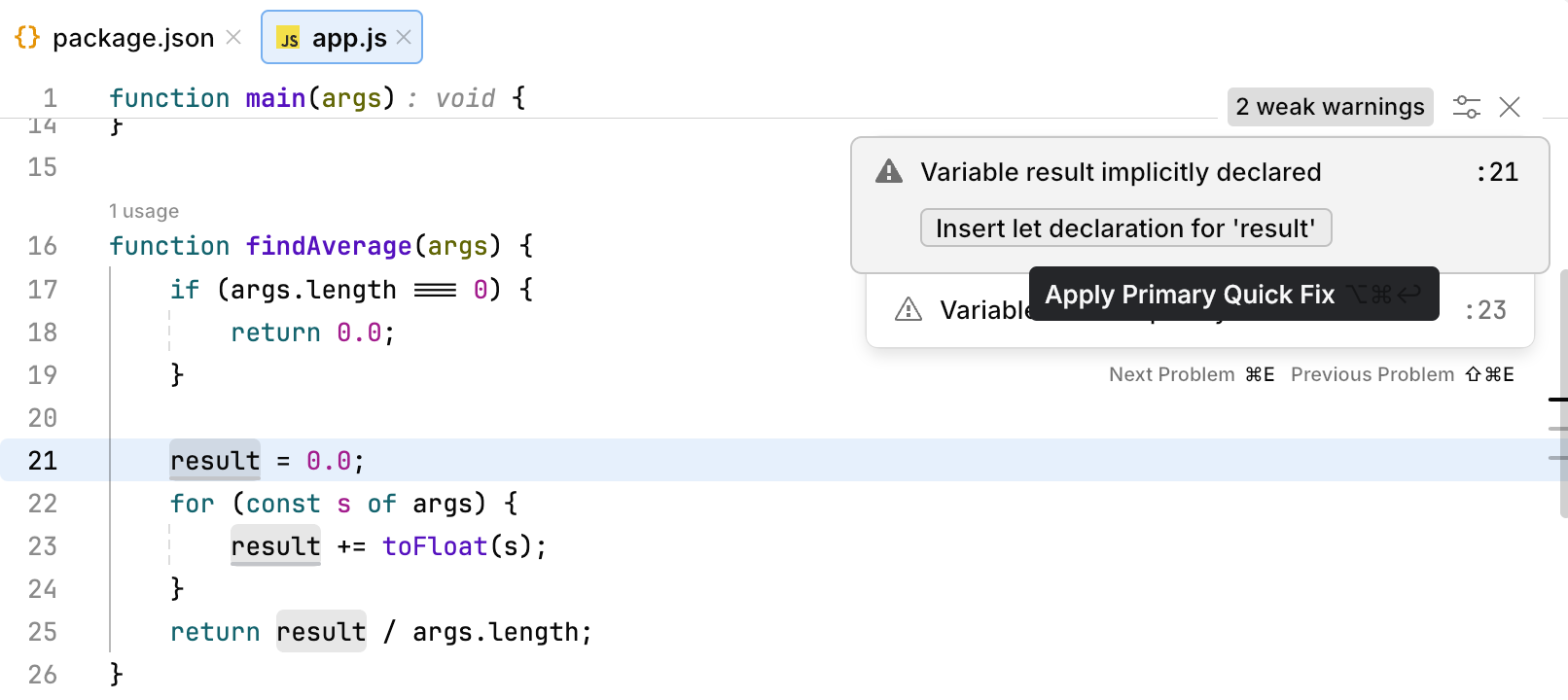Viewport: 1568px width, 700px height.
Task: Click line number 21 in the gutter
Action: click(x=42, y=461)
